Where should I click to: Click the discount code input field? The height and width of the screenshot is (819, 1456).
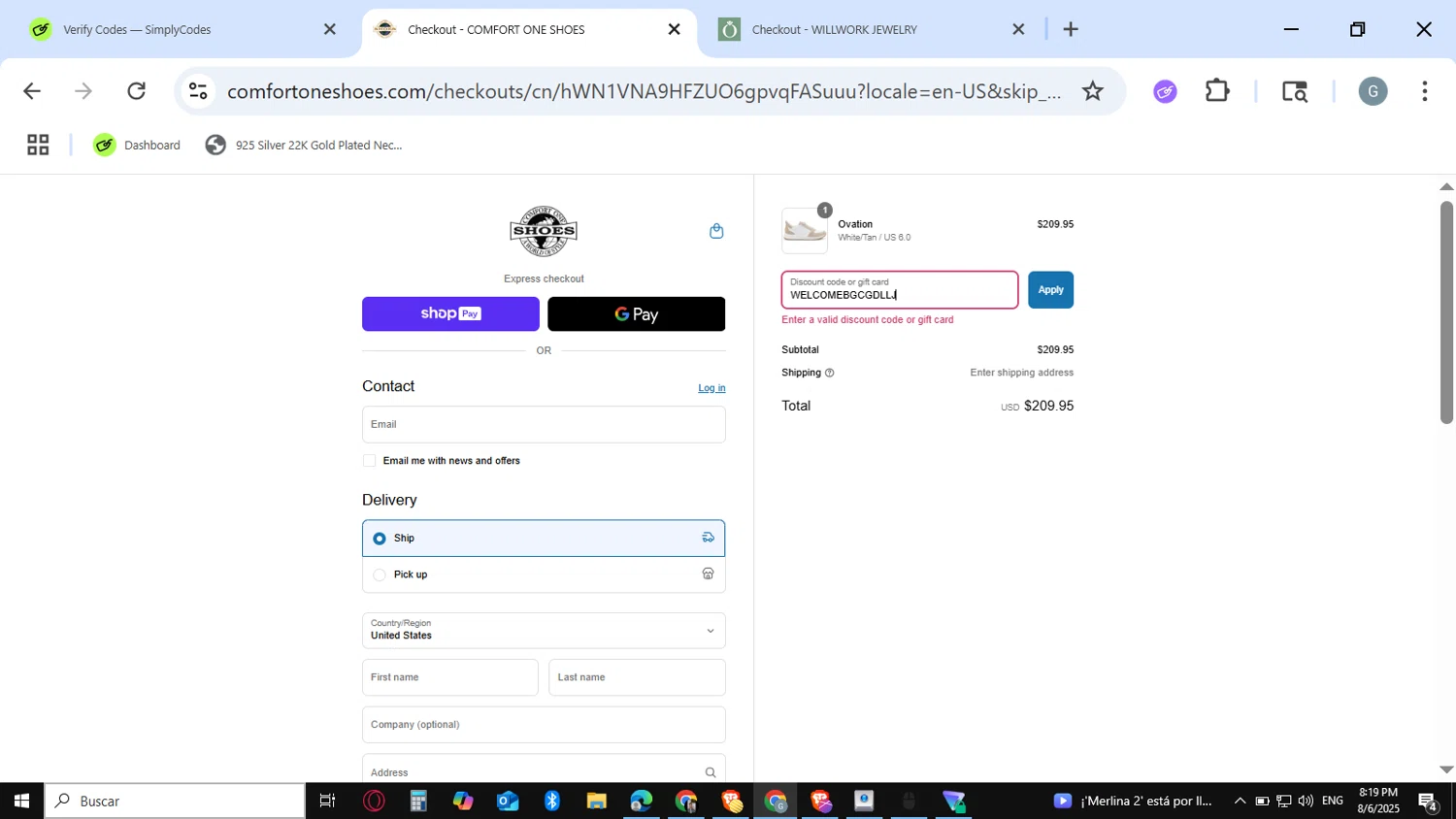click(900, 290)
